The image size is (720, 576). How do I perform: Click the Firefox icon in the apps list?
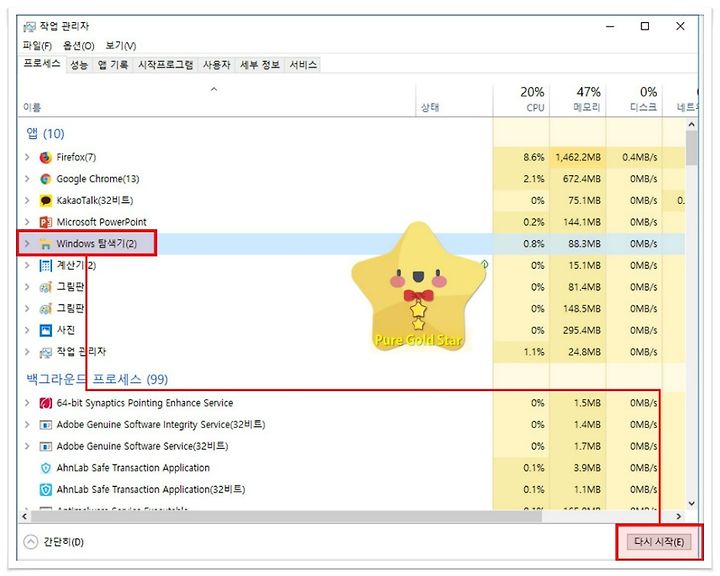[45, 158]
